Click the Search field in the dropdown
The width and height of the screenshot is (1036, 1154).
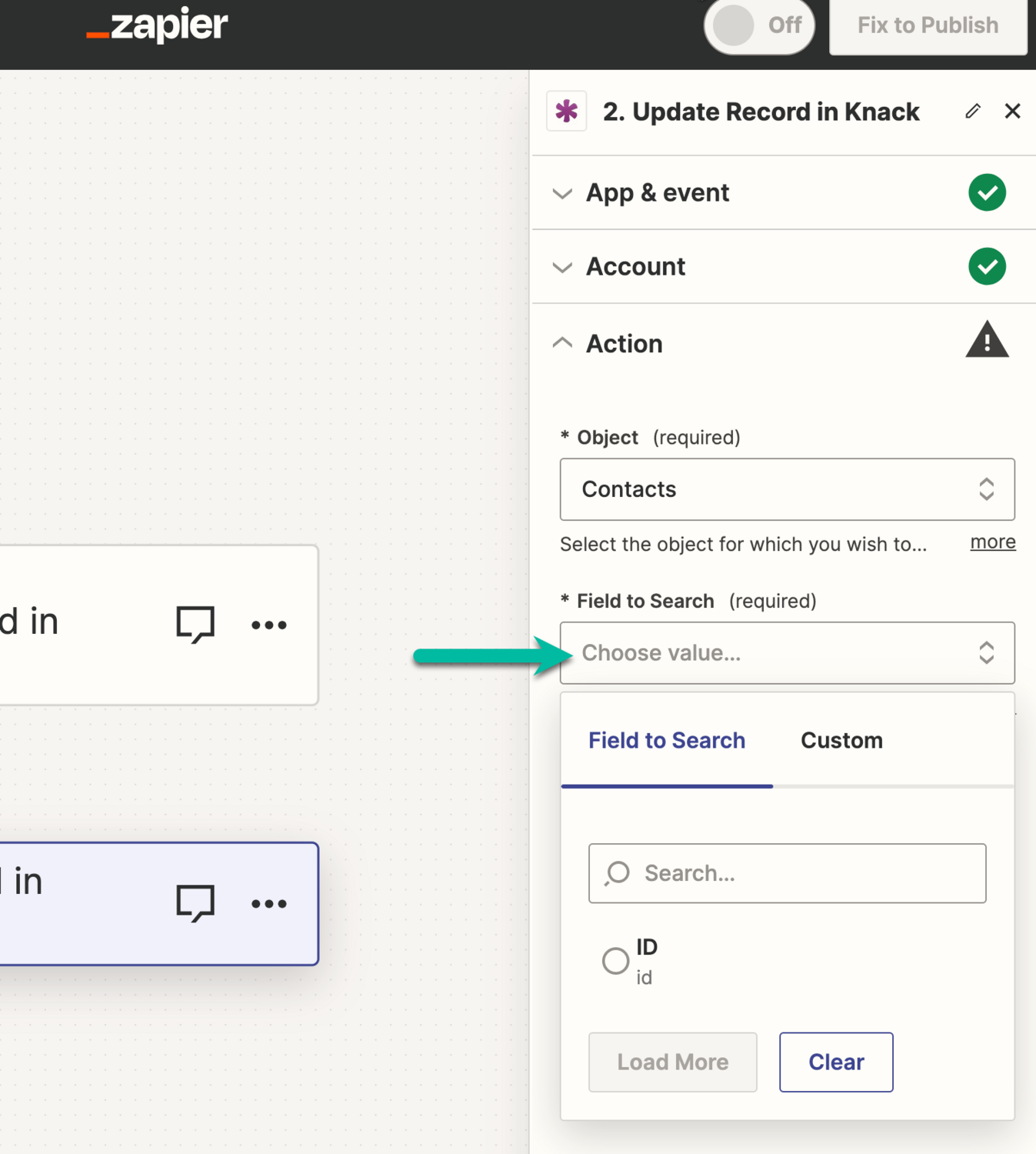787,873
